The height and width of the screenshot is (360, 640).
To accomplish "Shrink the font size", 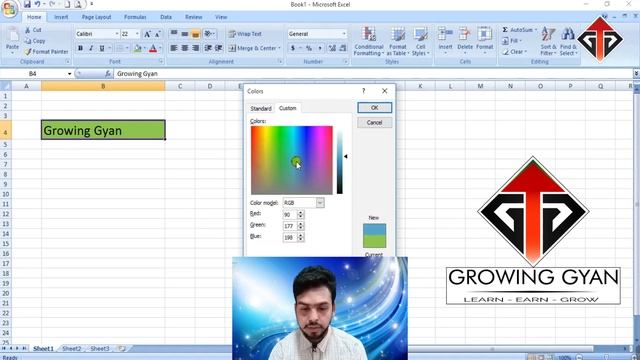I will [158, 34].
